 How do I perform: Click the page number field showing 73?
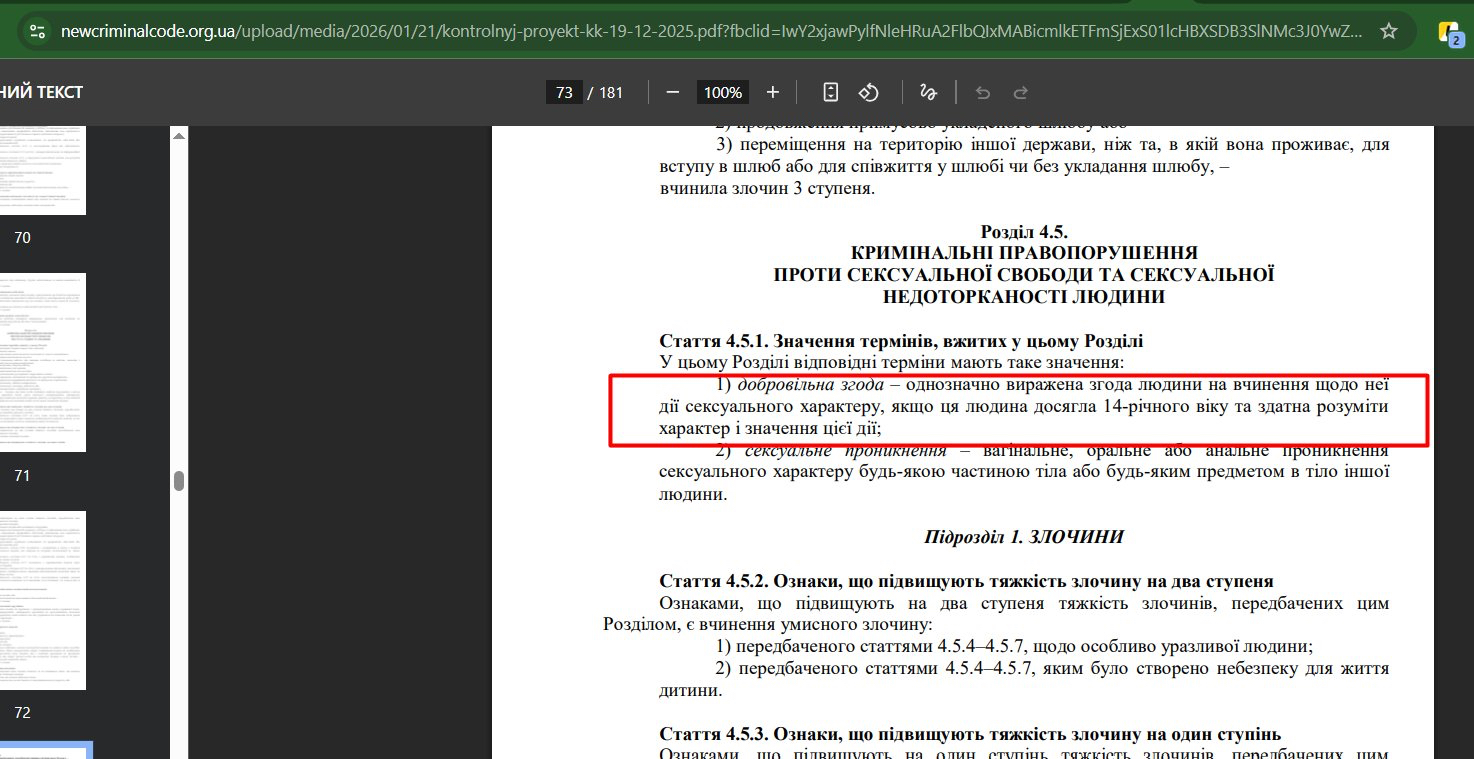coord(564,93)
